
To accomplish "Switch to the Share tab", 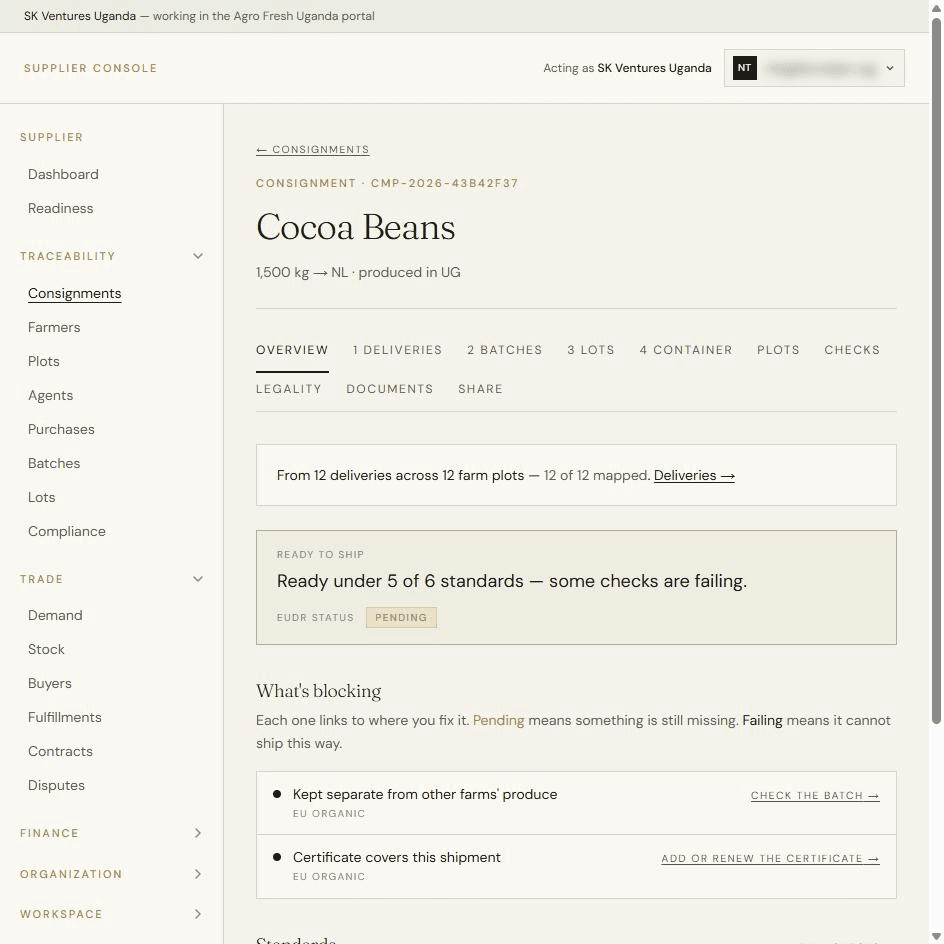I will [480, 389].
